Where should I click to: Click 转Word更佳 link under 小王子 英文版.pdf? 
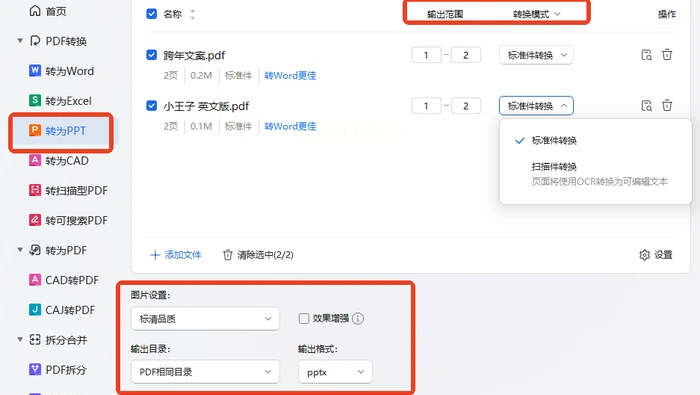coord(290,126)
